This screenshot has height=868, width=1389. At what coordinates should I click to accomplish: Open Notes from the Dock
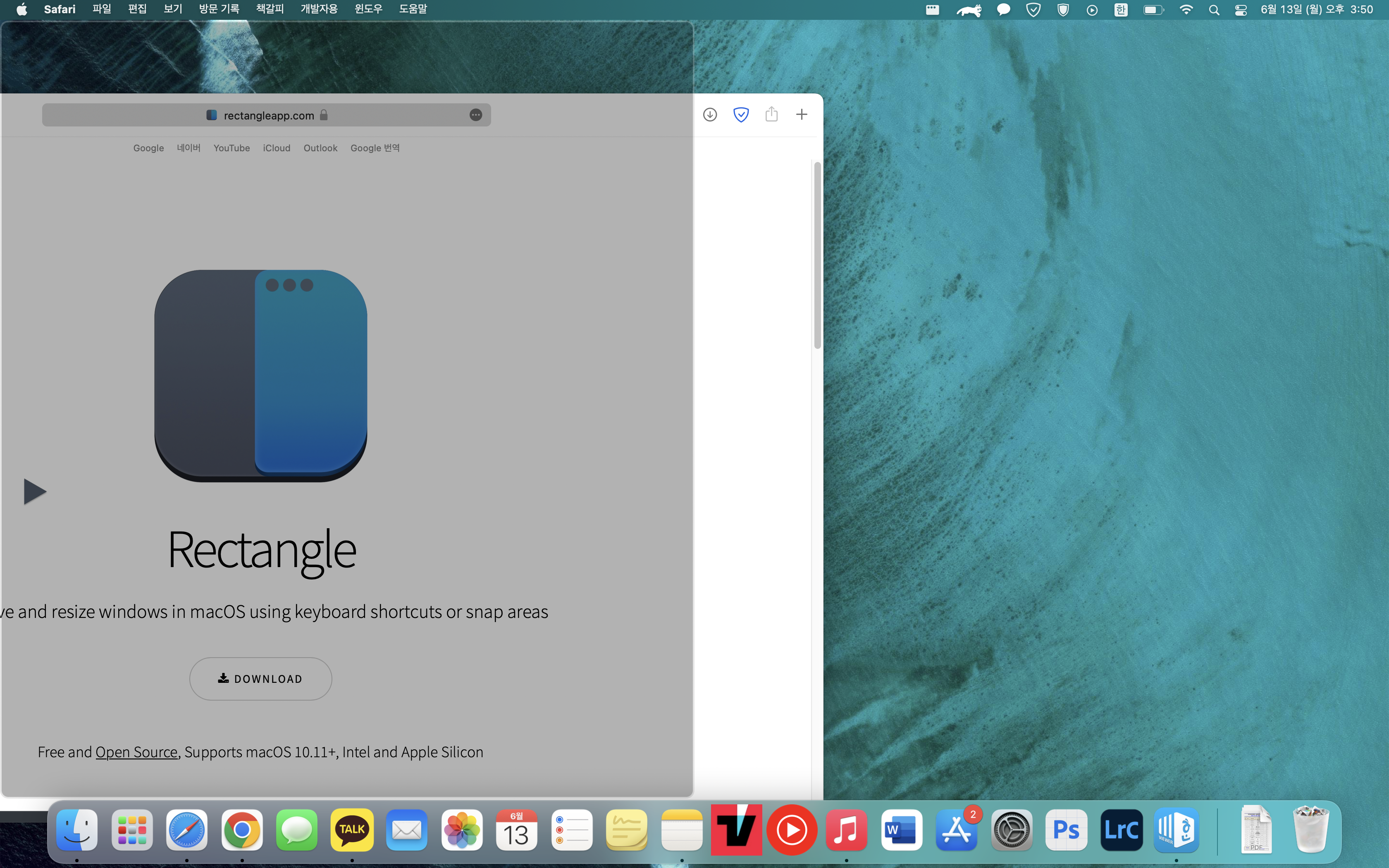coord(682,830)
